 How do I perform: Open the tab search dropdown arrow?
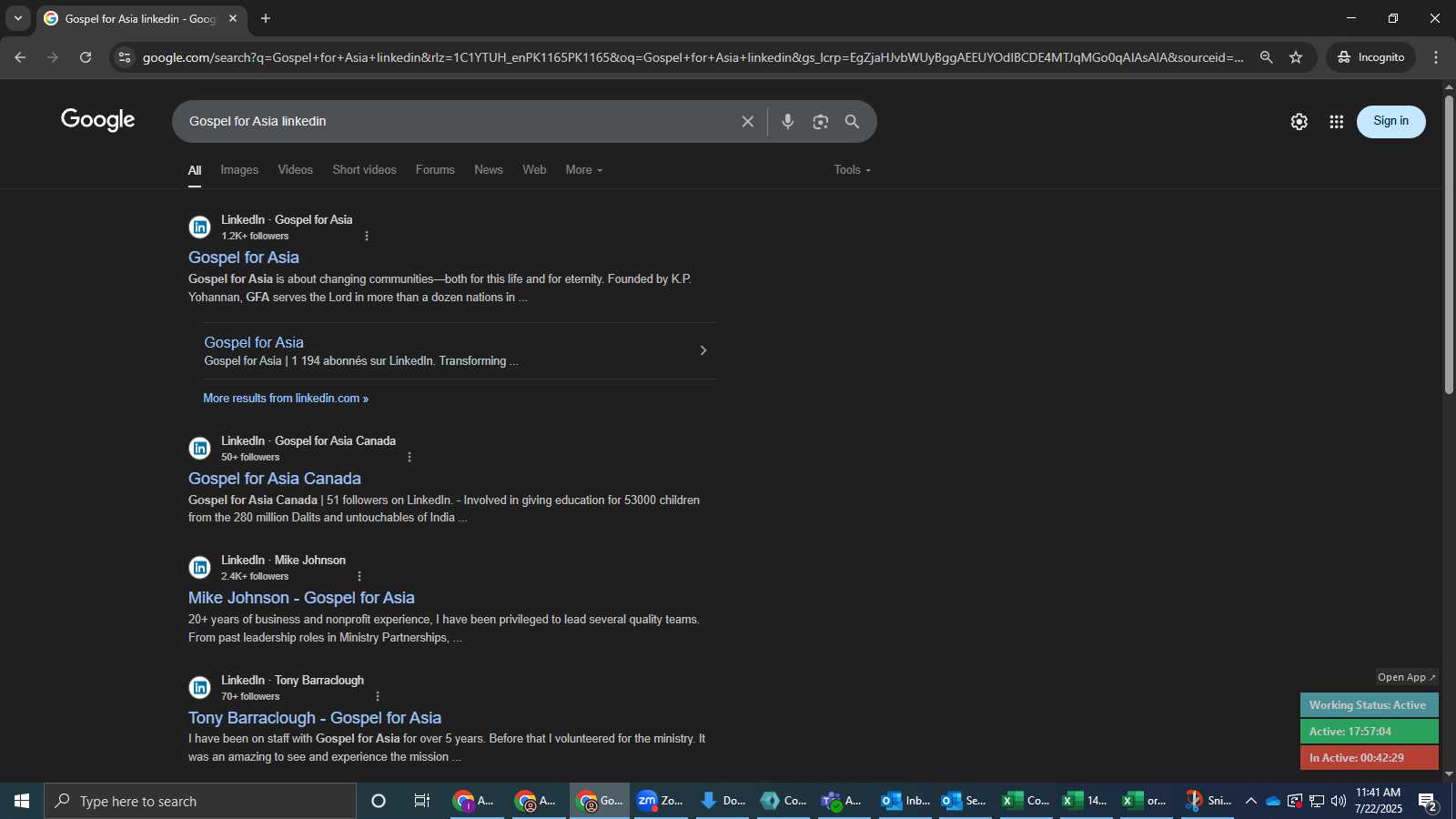tap(17, 18)
